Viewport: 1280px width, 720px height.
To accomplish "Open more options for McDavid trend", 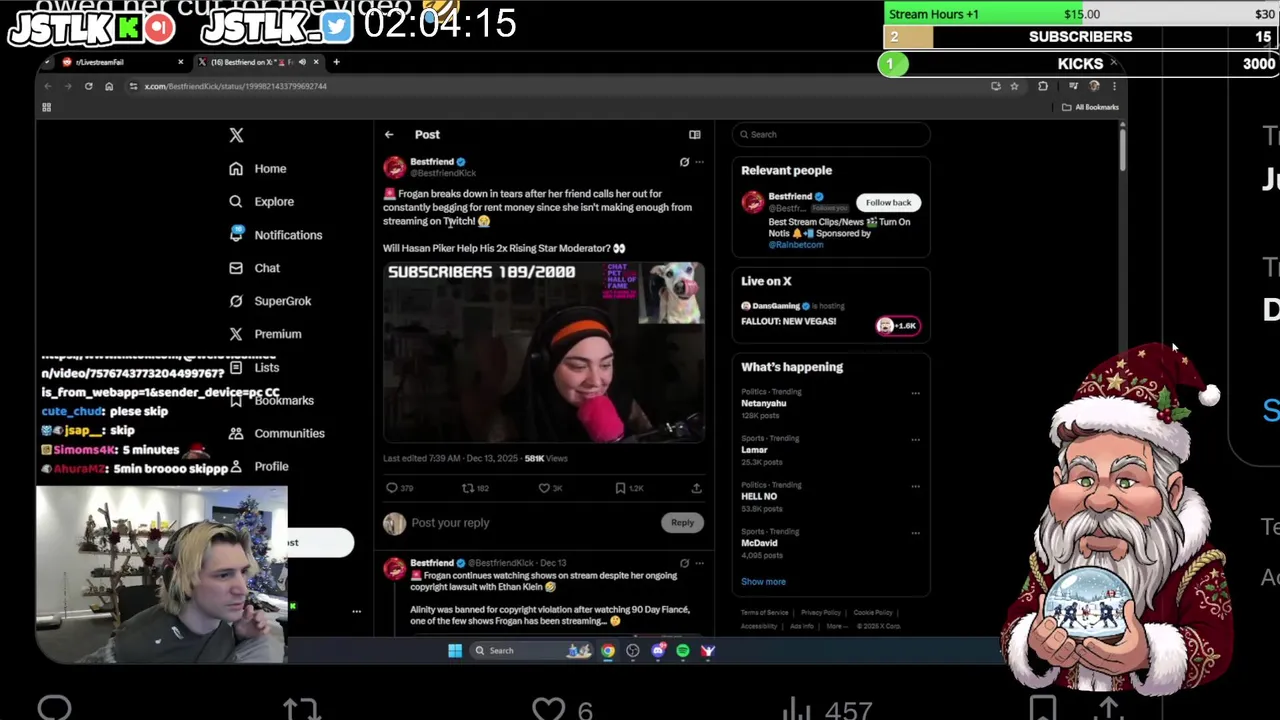I will (915, 533).
